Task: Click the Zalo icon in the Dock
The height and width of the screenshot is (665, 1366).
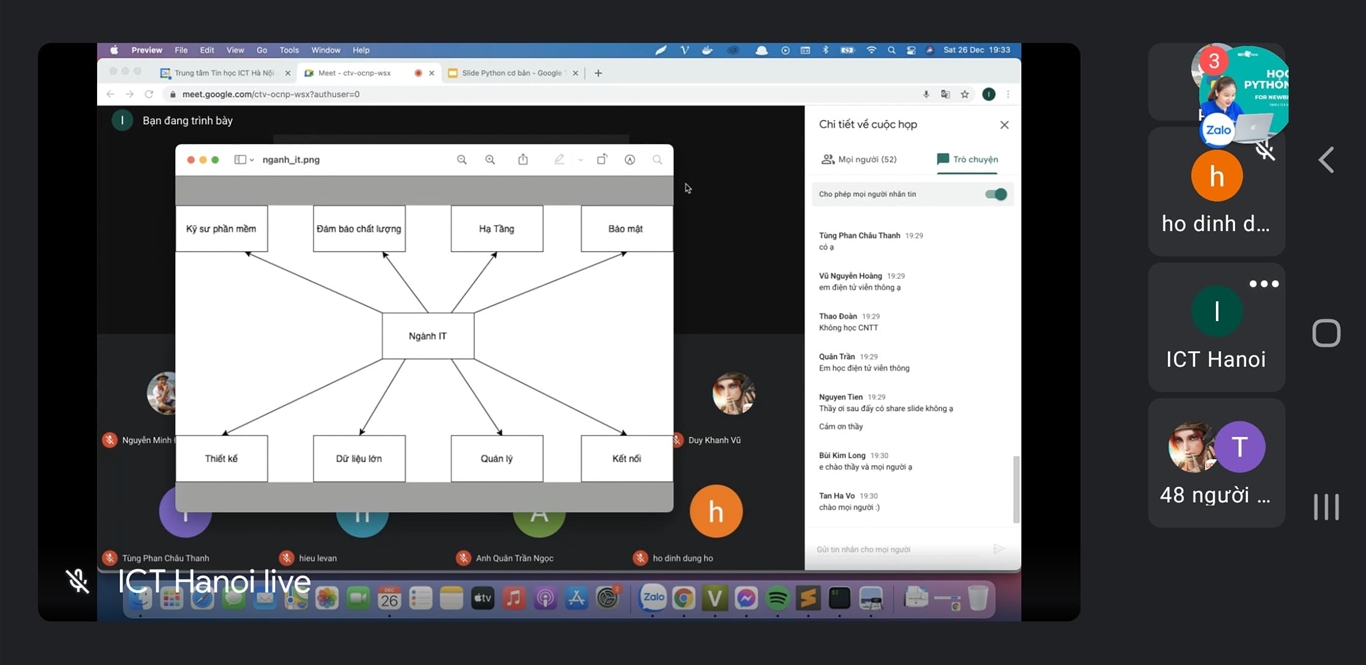Action: (x=653, y=598)
